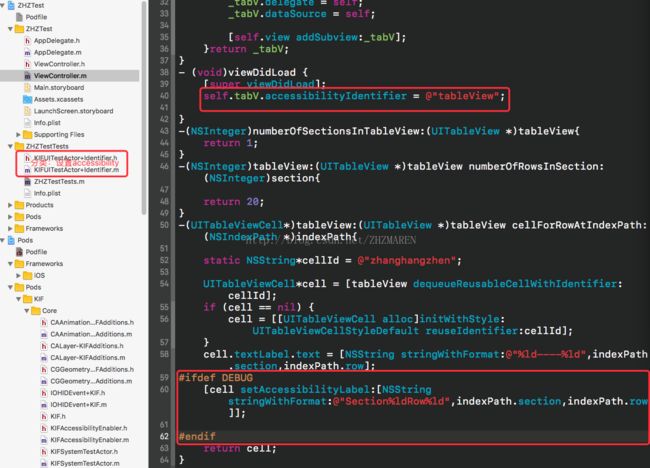The width and height of the screenshot is (650, 468).
Task: Click the CALayer-KIFAdditions.h file icon
Action: [x=44, y=346]
